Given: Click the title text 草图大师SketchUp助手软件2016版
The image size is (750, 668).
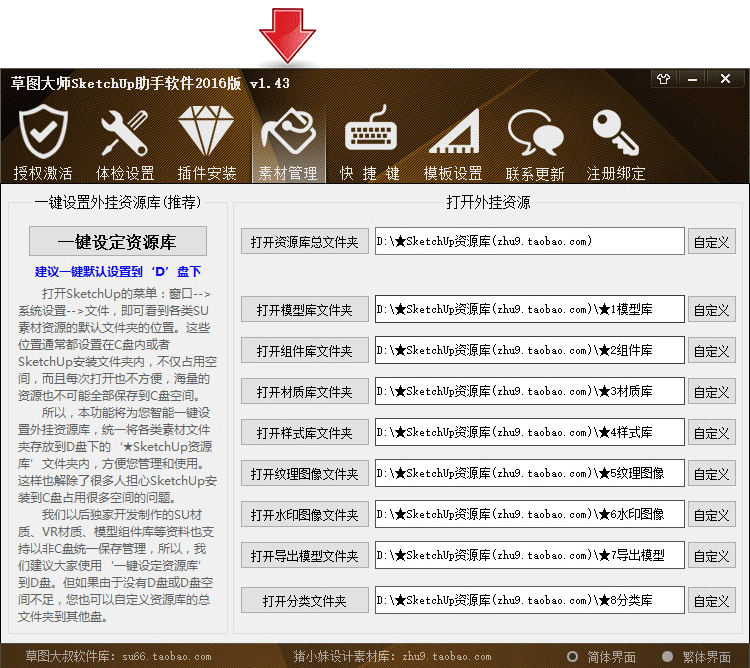Looking at the screenshot, I should click(x=126, y=83).
